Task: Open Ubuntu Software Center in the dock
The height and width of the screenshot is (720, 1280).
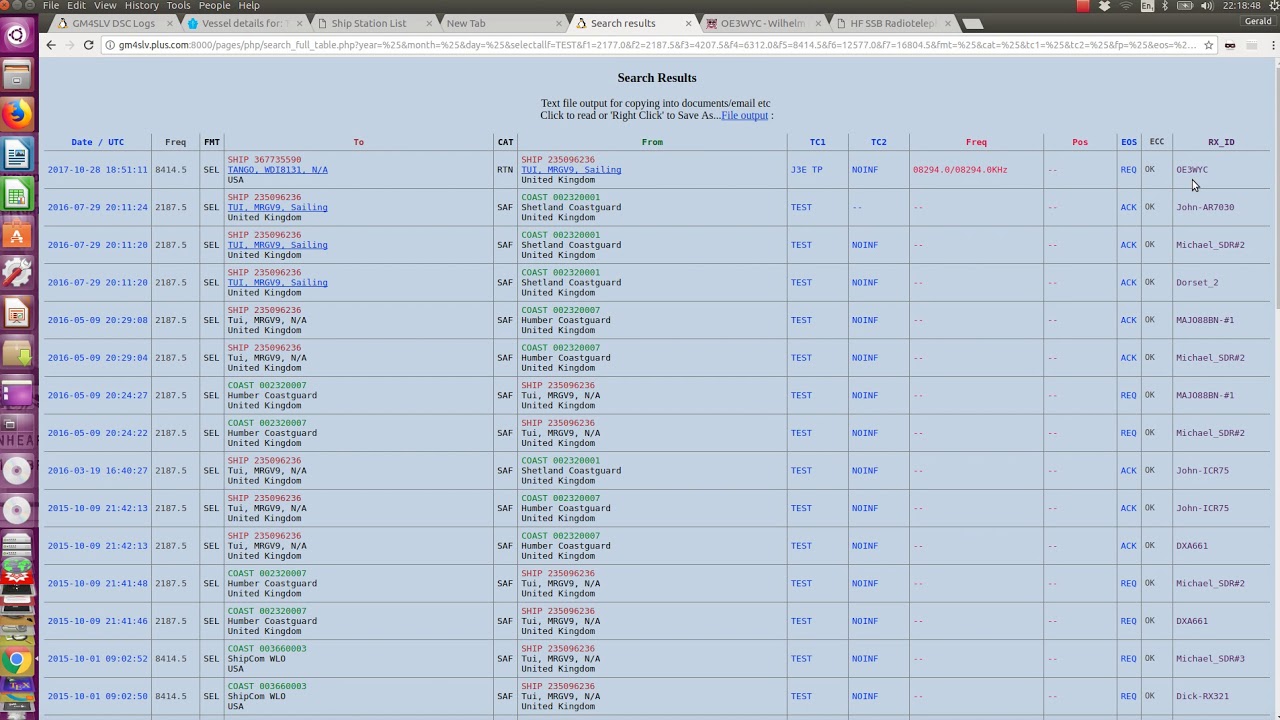Action: point(17,234)
